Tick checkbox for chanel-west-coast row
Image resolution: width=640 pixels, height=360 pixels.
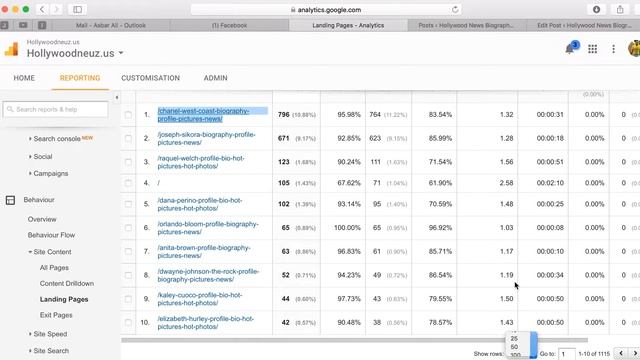point(128,115)
